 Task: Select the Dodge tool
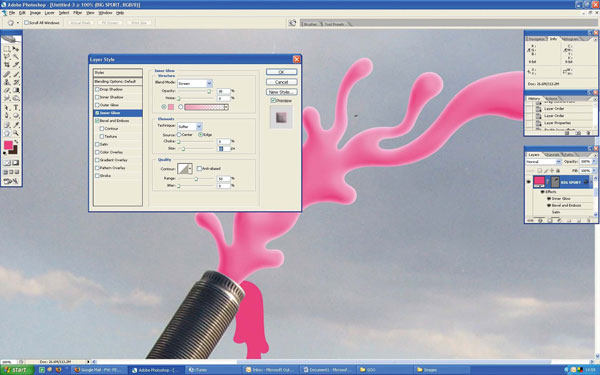(16, 98)
